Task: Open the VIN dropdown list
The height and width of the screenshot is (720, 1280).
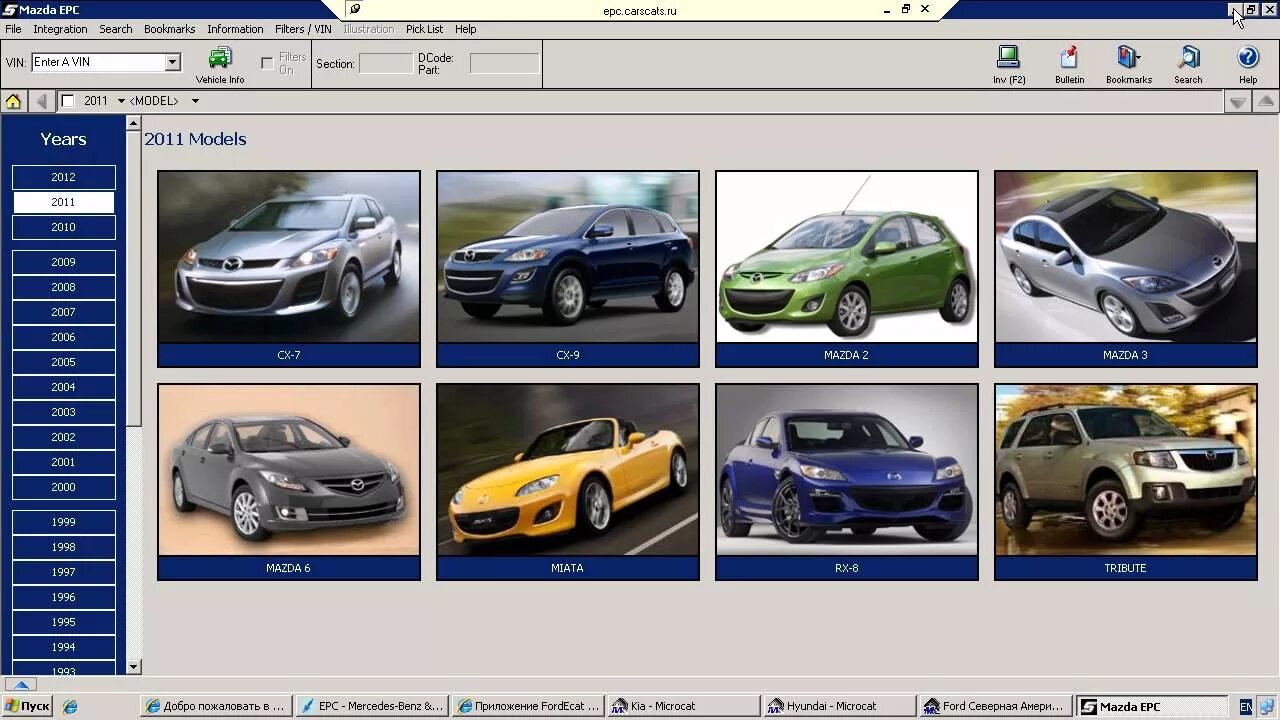Action: [x=172, y=62]
